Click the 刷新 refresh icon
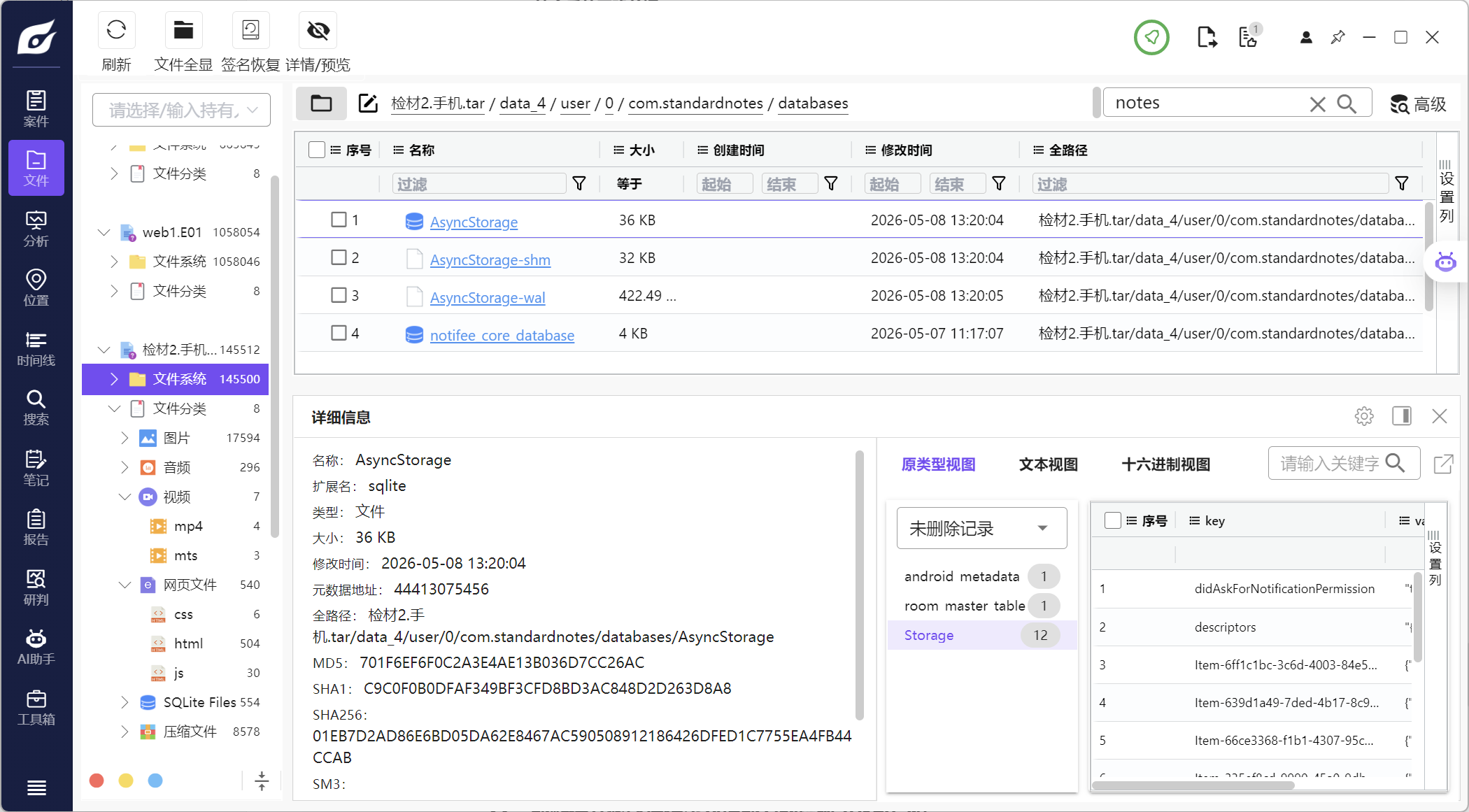 click(116, 30)
